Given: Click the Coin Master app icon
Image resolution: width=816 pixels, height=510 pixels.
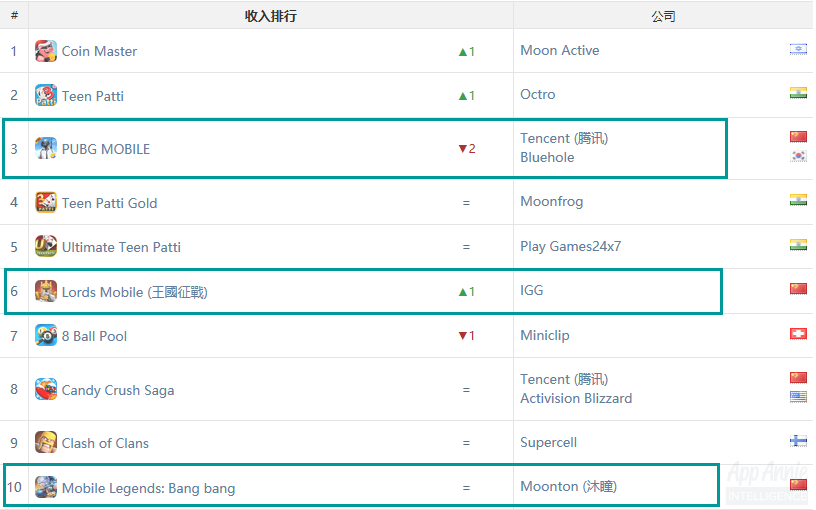Looking at the screenshot, I should coord(46,51).
